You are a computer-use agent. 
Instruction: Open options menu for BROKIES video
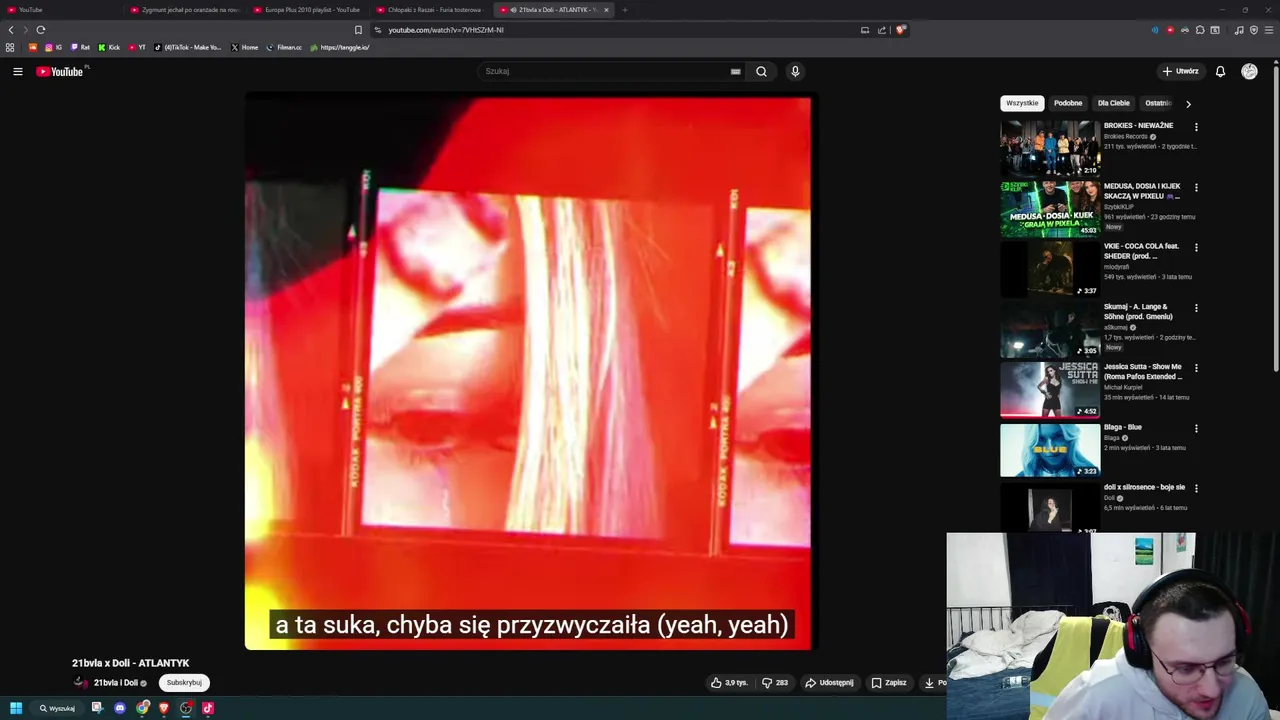tap(1196, 127)
